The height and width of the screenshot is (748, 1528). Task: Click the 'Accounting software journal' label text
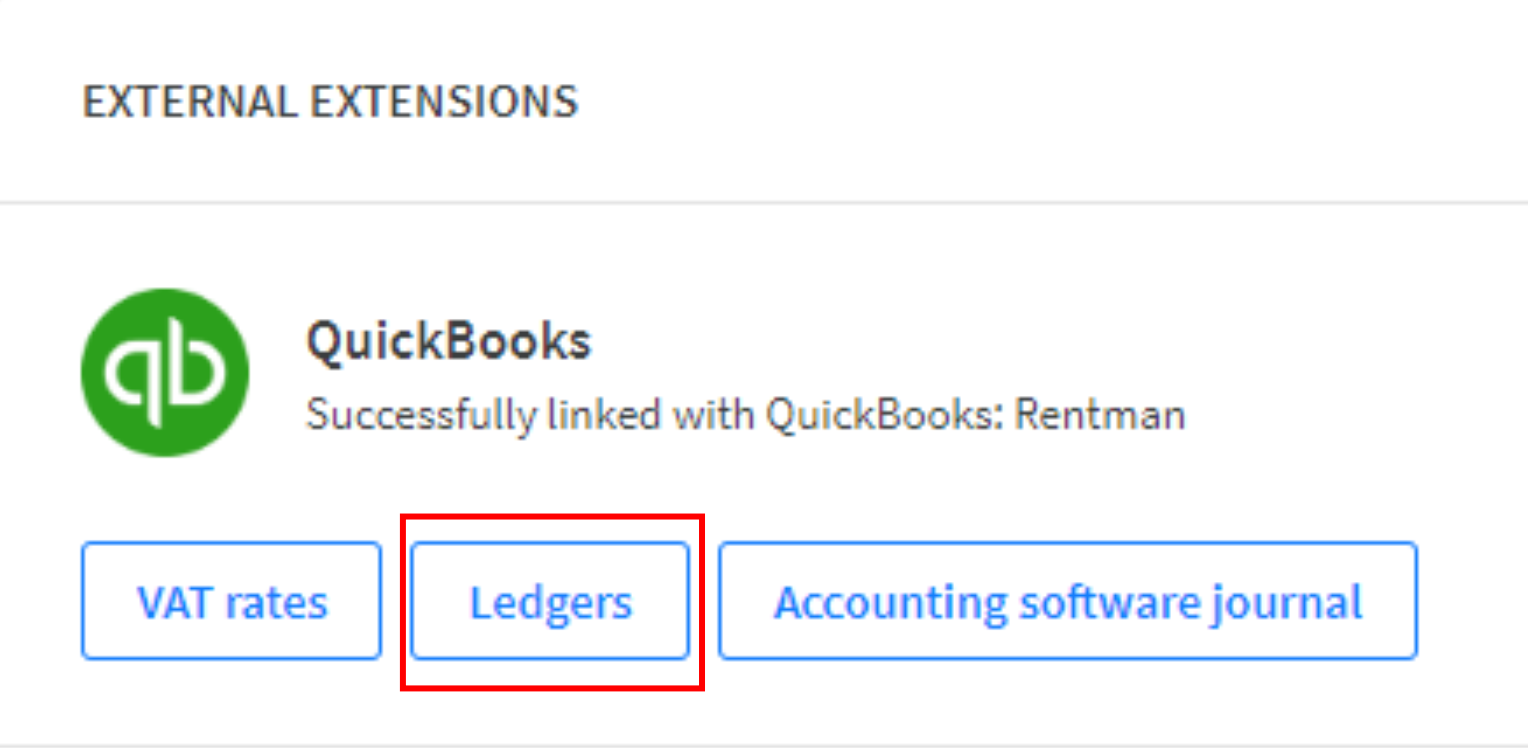click(x=1068, y=603)
